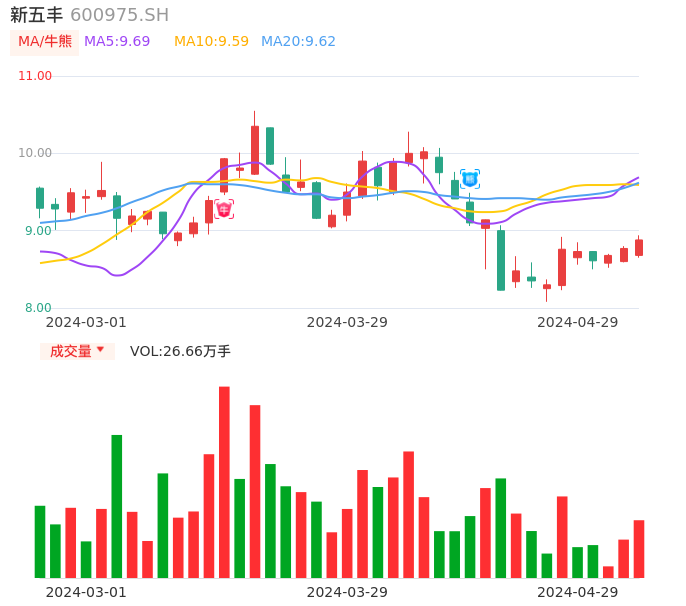The image size is (686, 606).
Task: Toggle the MA5:9.69 purple line legend
Action: pyautogui.click(x=117, y=41)
